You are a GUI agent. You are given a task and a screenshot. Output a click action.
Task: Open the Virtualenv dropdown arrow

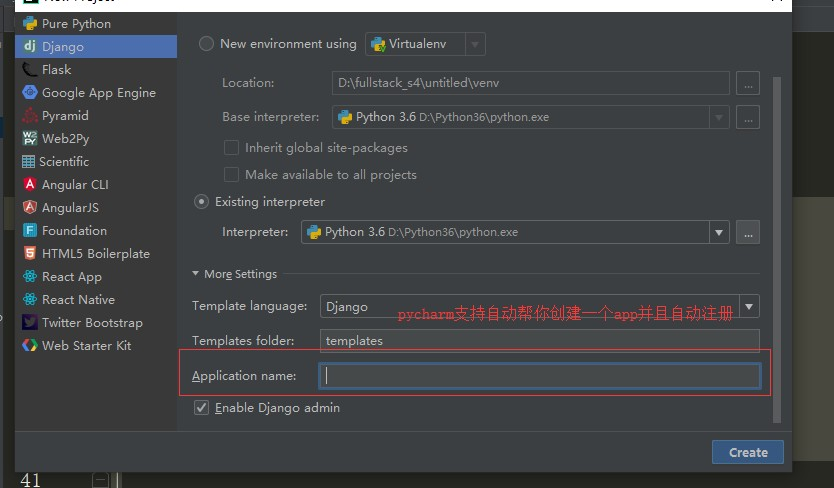click(475, 44)
